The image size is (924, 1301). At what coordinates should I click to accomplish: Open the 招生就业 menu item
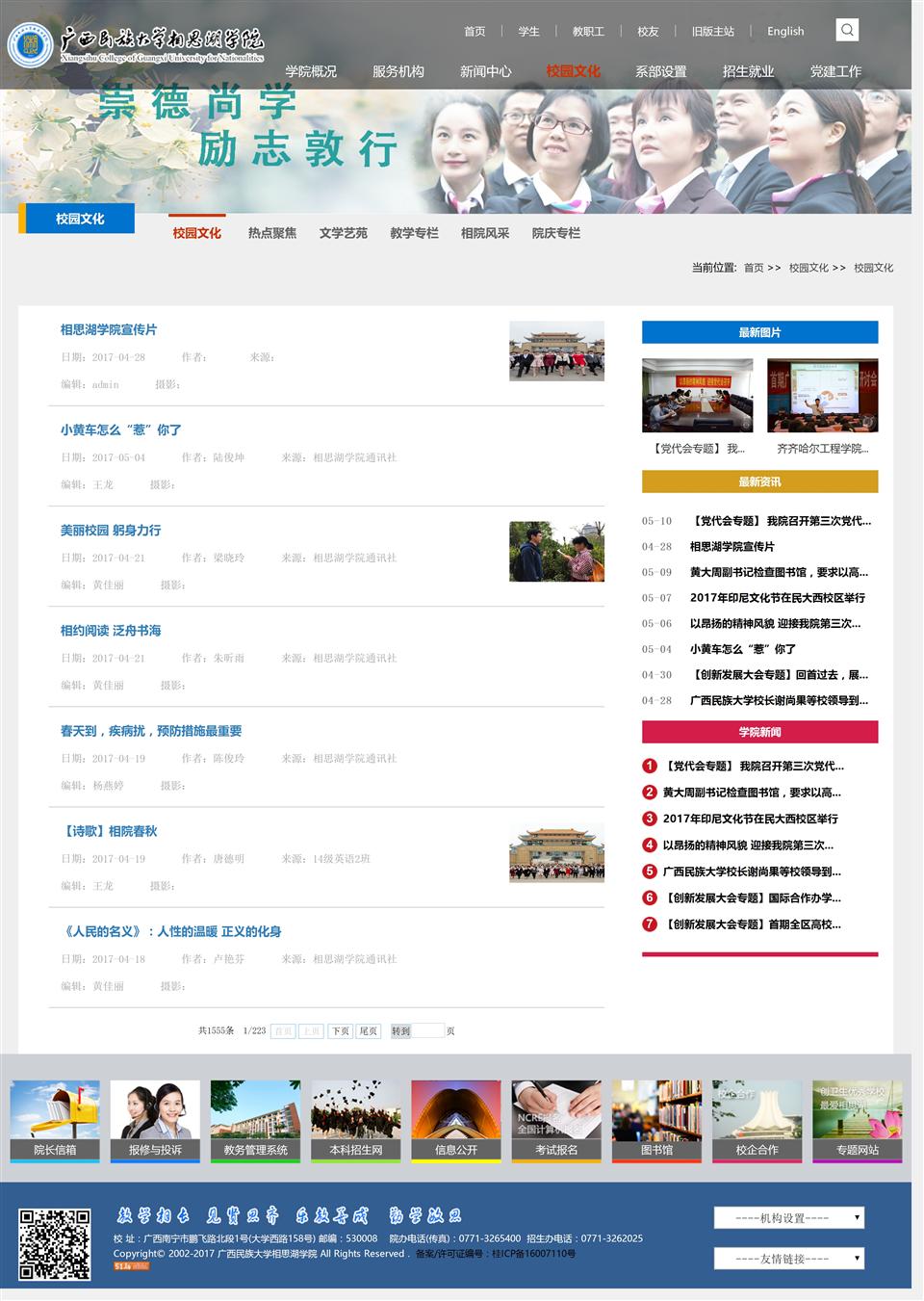click(x=748, y=71)
